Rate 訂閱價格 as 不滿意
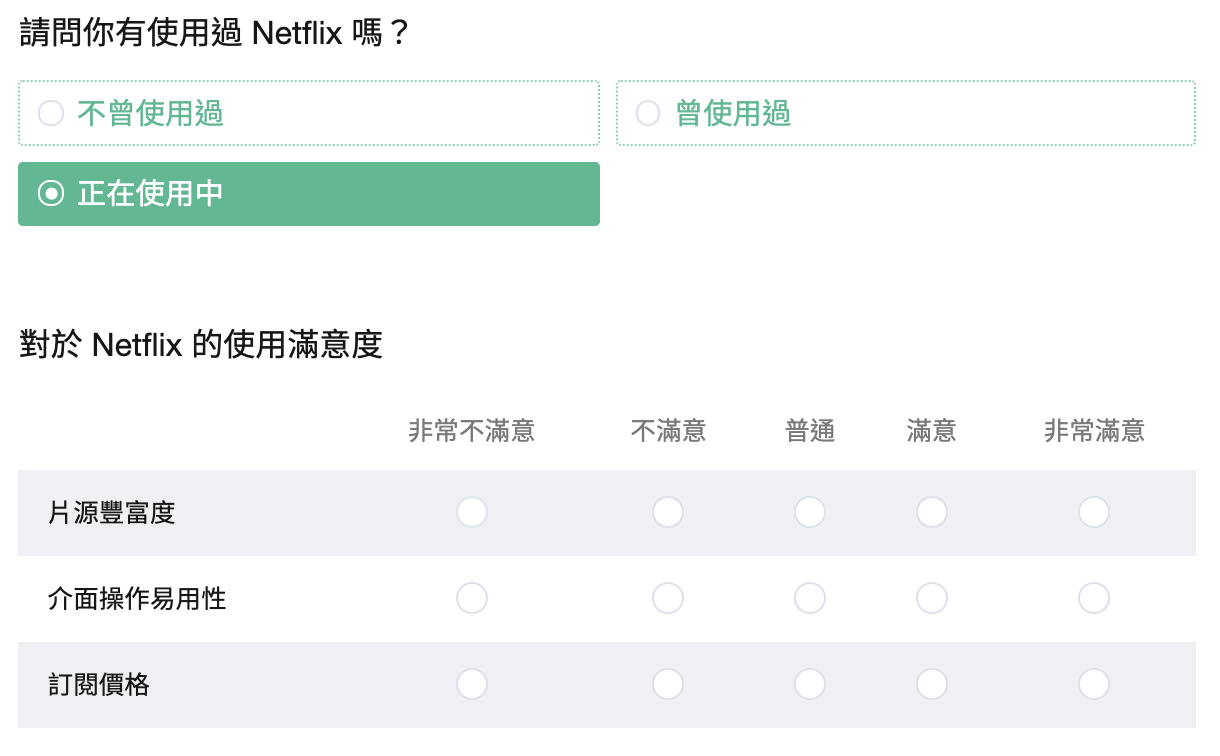Screen dimensions: 1220x756 click(x=668, y=685)
